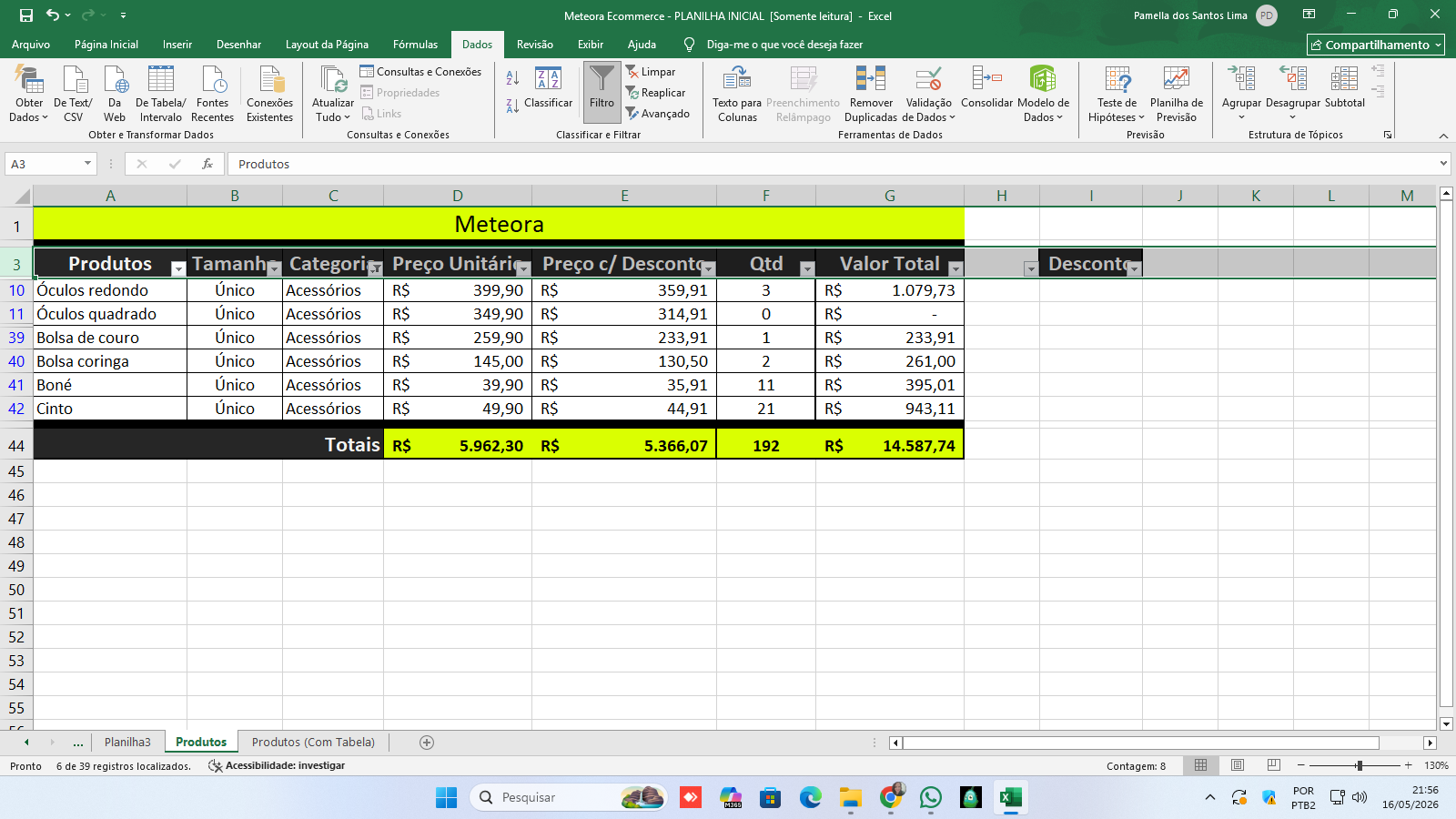
Task: Switch to the Revisão tab
Action: pyautogui.click(x=535, y=45)
